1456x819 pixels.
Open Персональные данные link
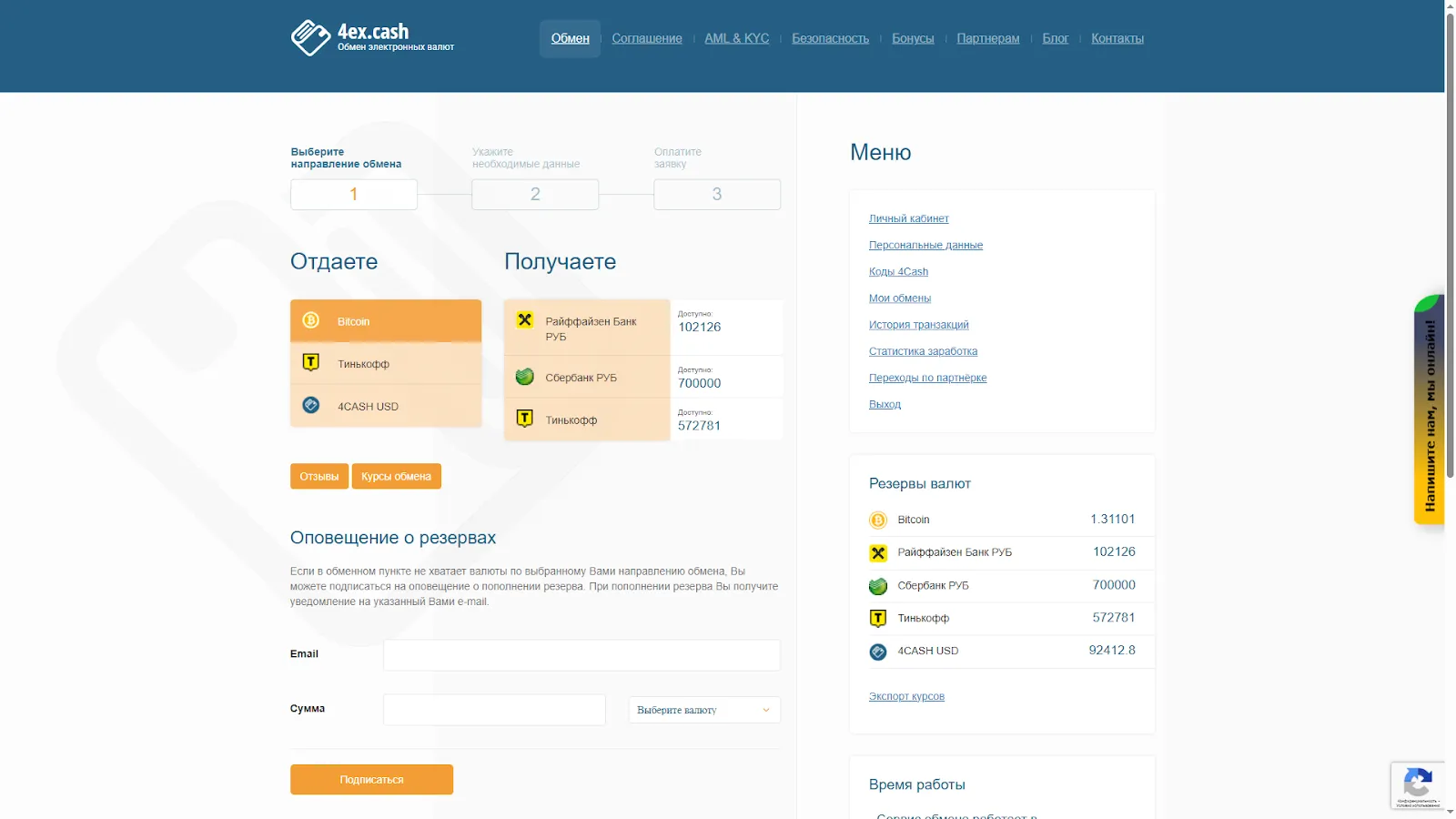925,245
